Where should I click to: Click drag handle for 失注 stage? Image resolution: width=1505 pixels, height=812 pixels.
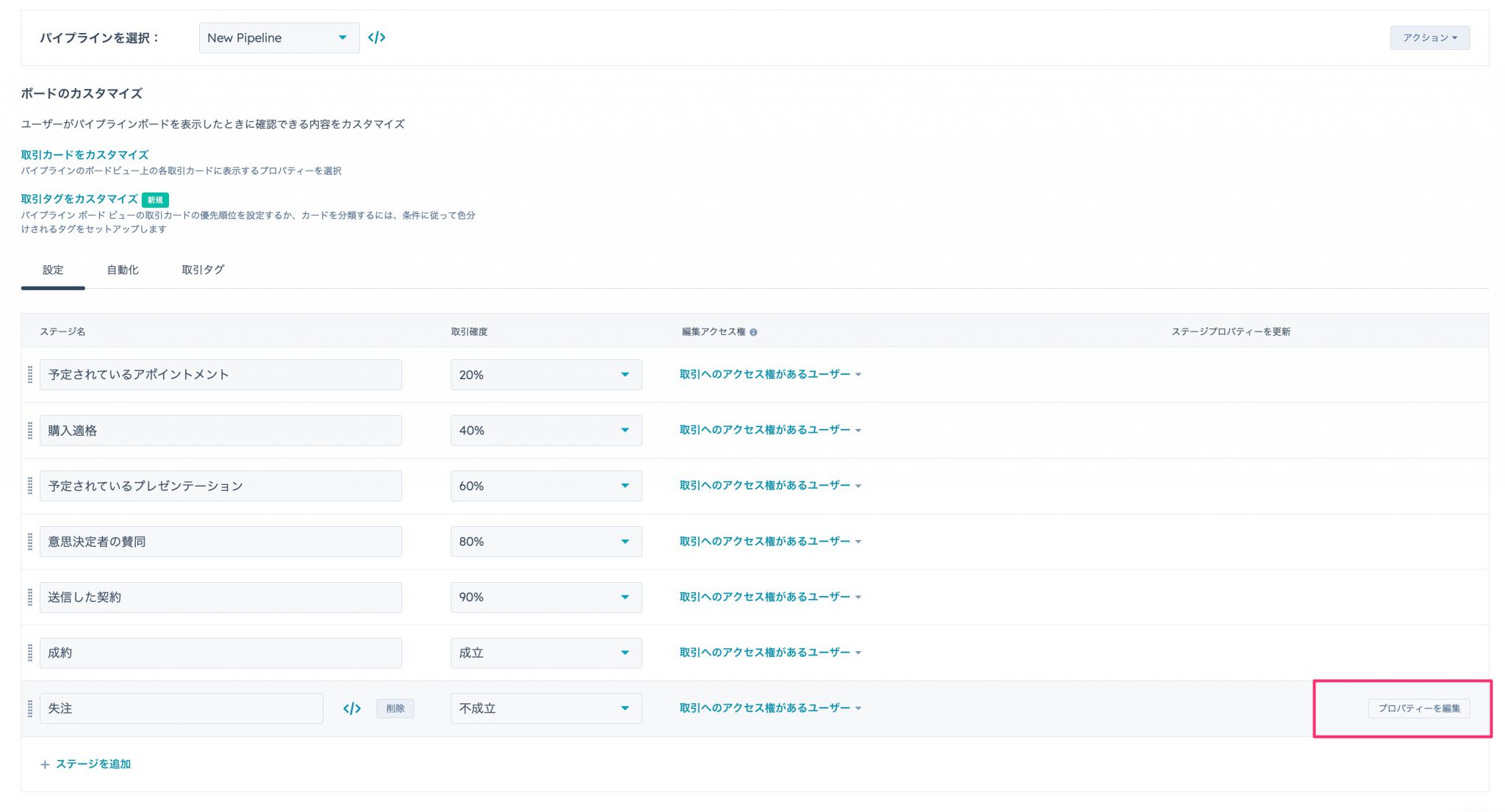pyautogui.click(x=30, y=708)
